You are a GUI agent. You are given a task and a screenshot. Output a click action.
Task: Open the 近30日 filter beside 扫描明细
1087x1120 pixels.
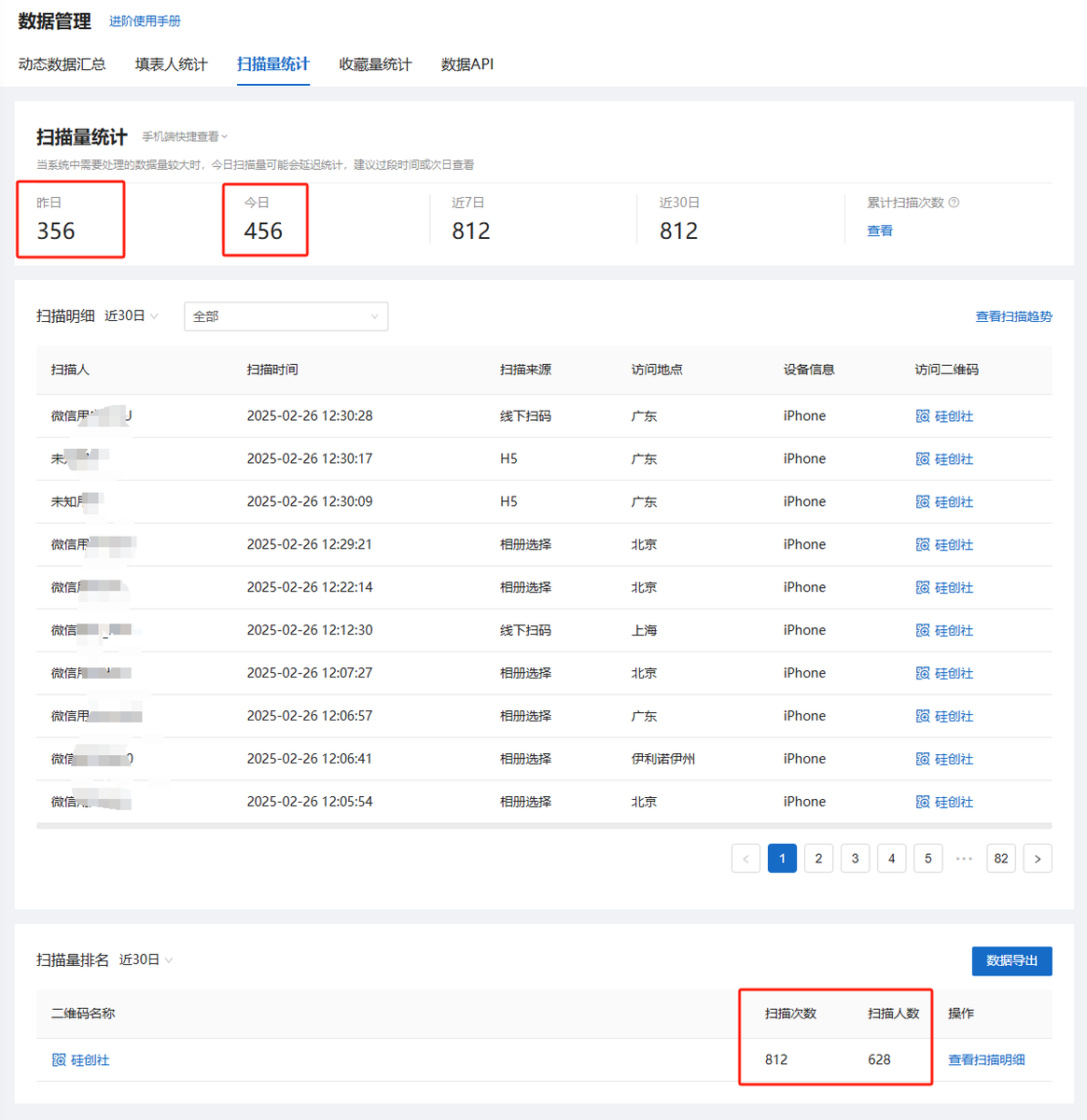[132, 316]
